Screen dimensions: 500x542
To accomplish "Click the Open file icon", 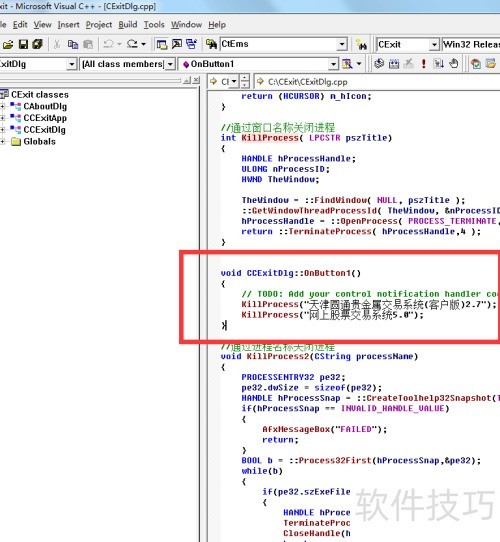I will [8, 44].
